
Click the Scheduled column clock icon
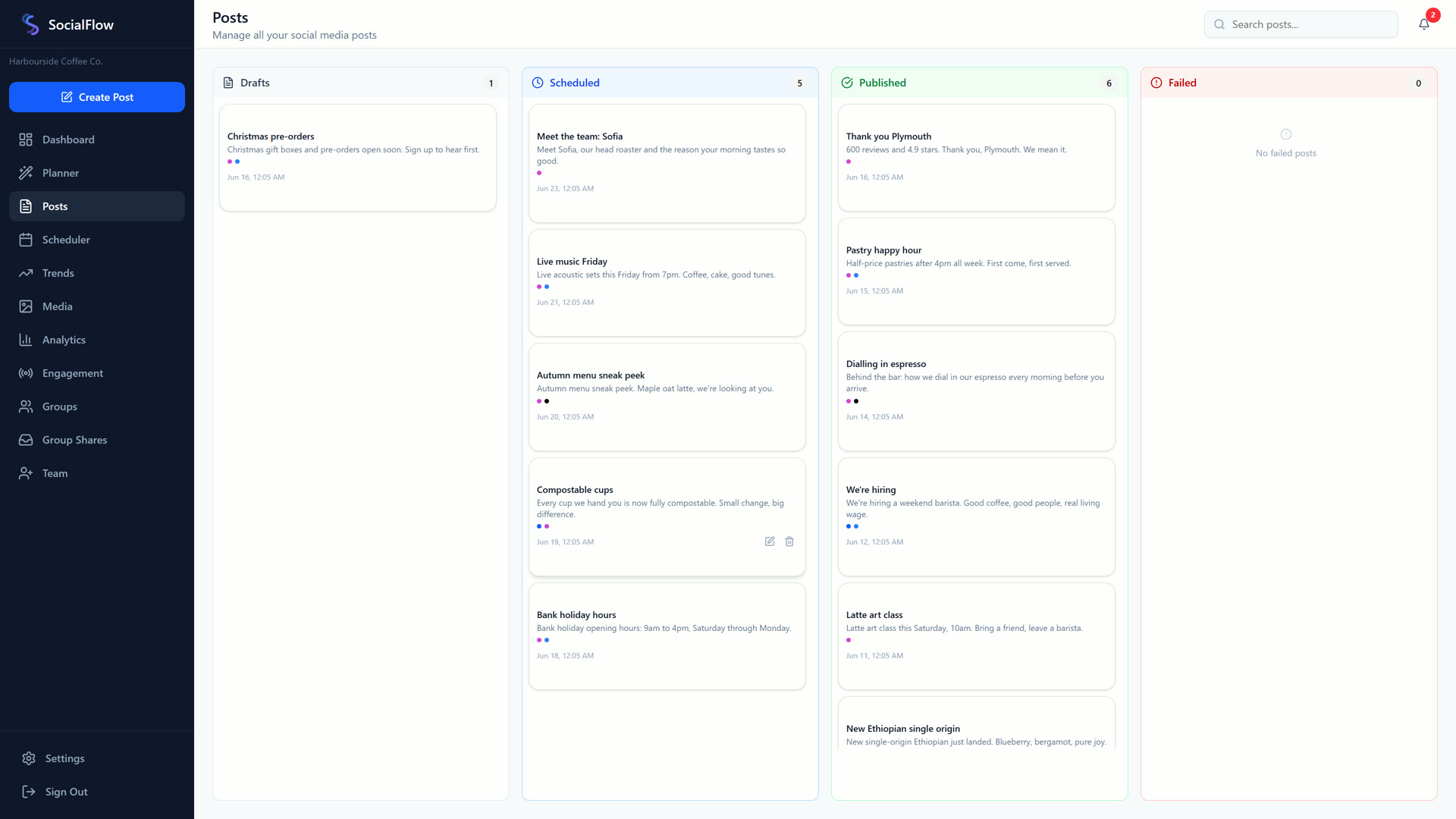tap(538, 83)
